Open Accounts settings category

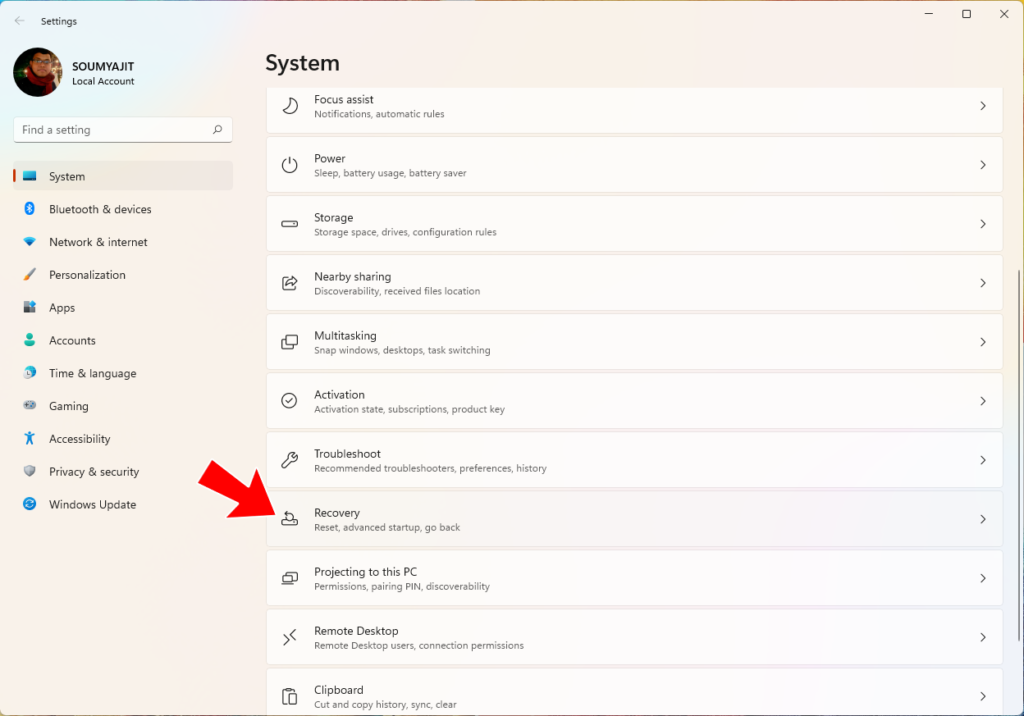(123, 340)
